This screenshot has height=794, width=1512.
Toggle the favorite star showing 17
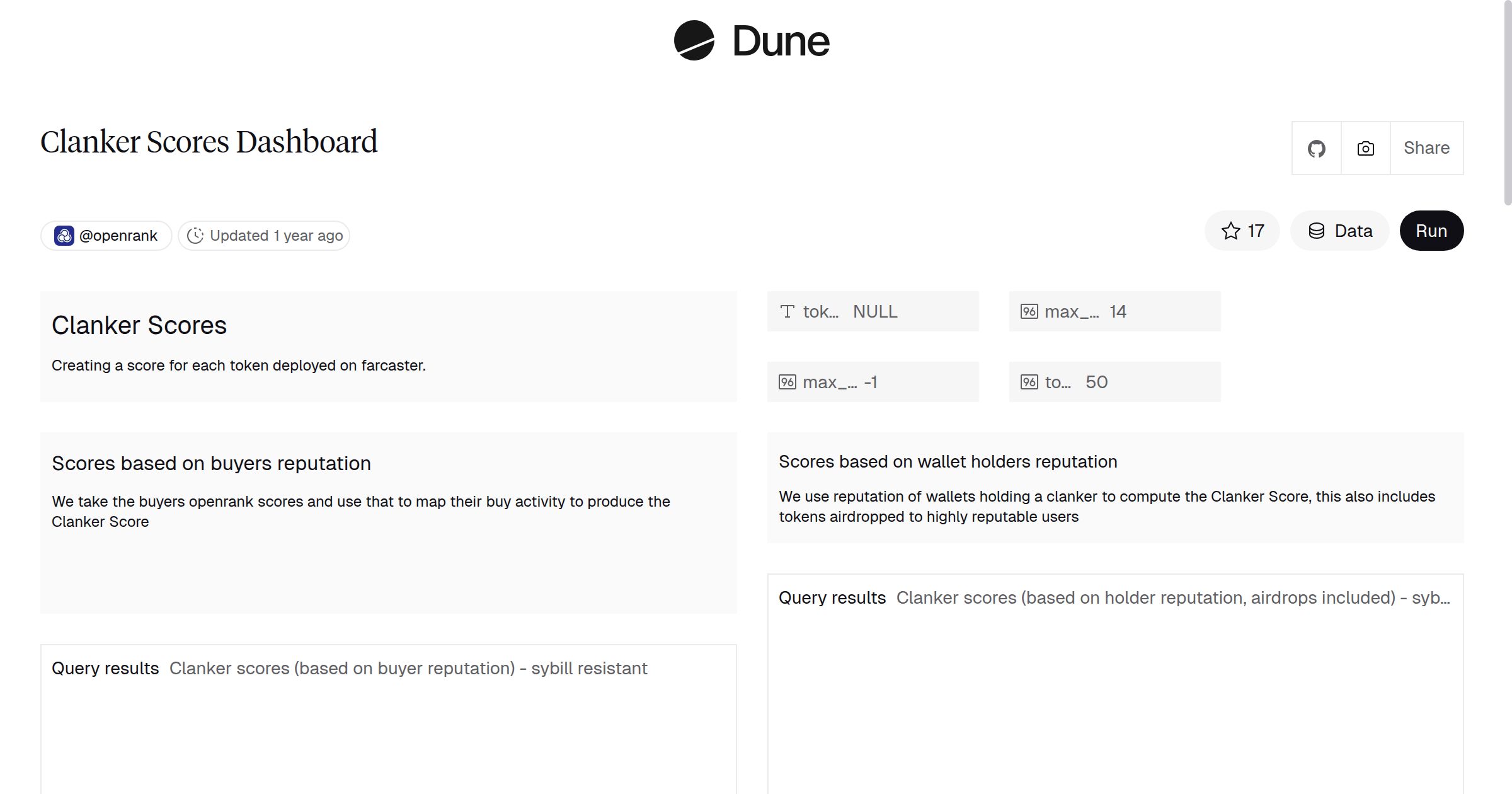1240,231
